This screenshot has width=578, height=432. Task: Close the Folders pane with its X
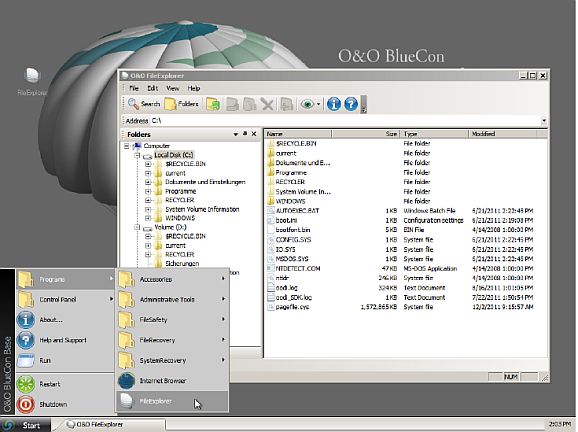pos(254,134)
